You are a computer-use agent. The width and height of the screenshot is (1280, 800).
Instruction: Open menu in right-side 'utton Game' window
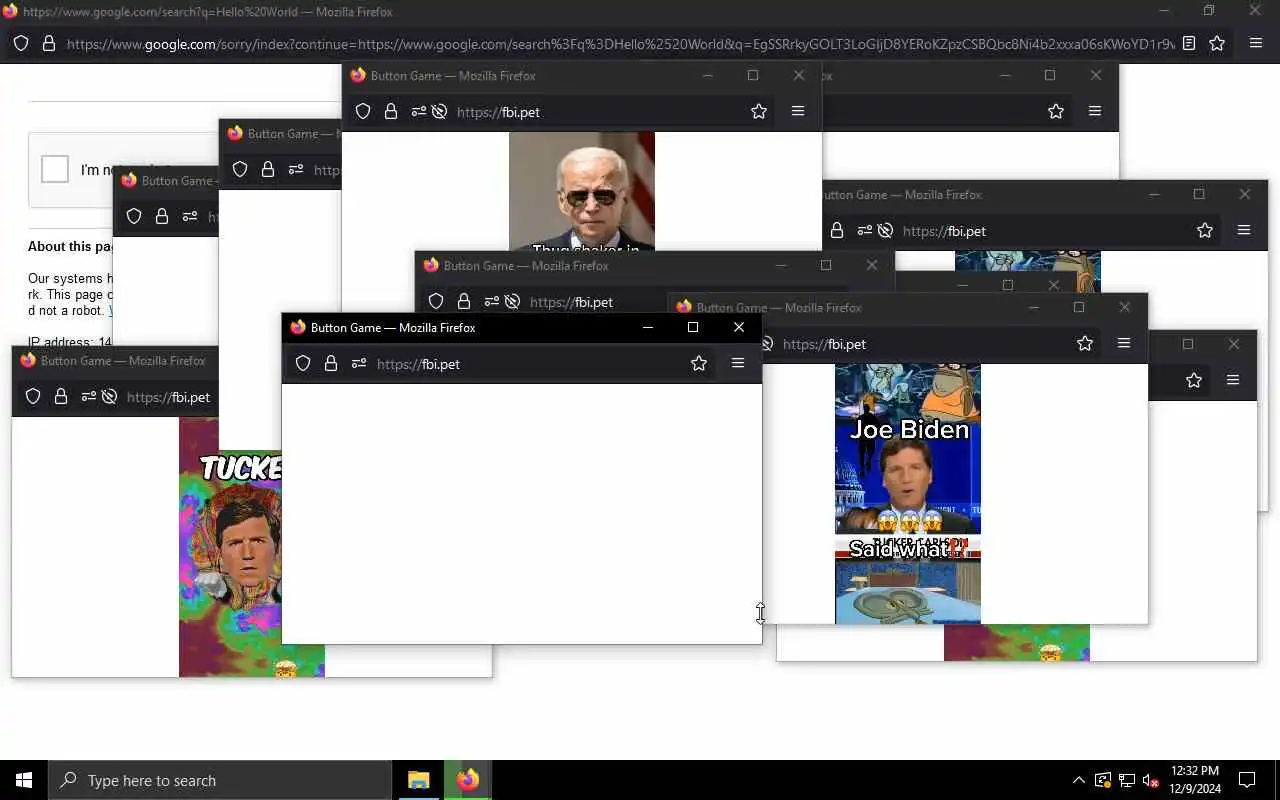point(1244,231)
